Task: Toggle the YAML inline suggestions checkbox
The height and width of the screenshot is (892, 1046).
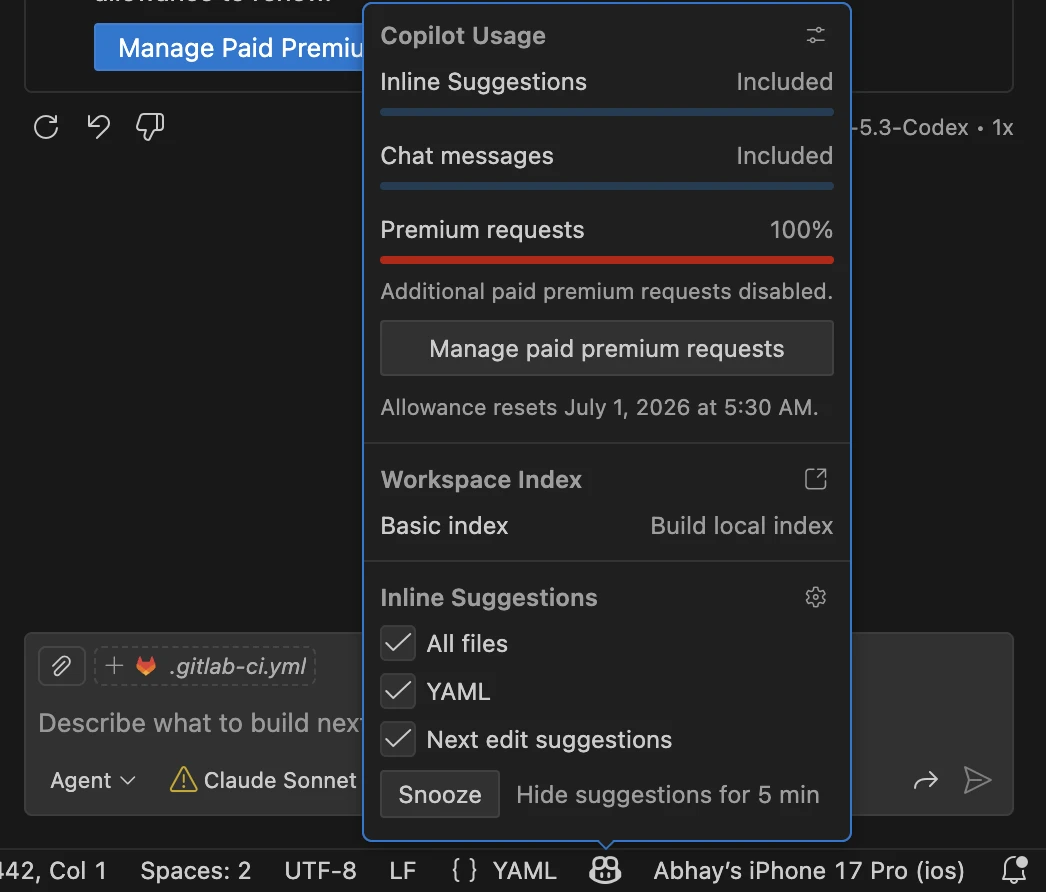Action: coord(398,691)
